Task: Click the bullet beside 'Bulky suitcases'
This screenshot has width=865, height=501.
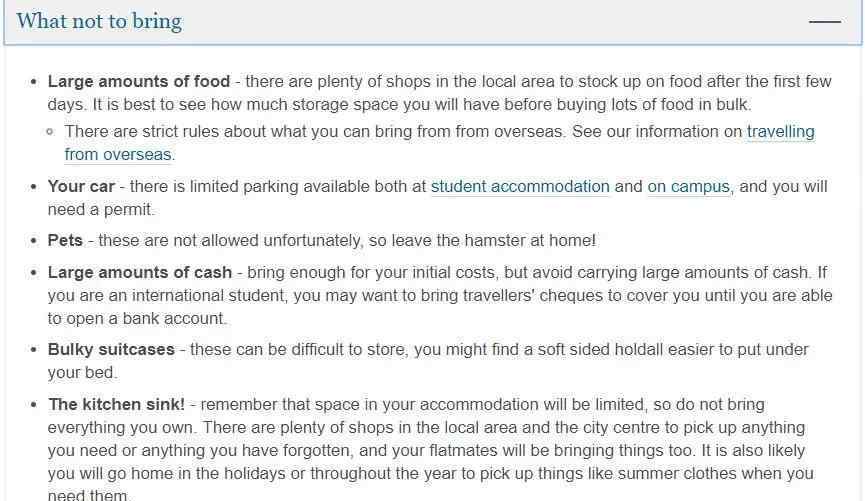Action: [34, 350]
